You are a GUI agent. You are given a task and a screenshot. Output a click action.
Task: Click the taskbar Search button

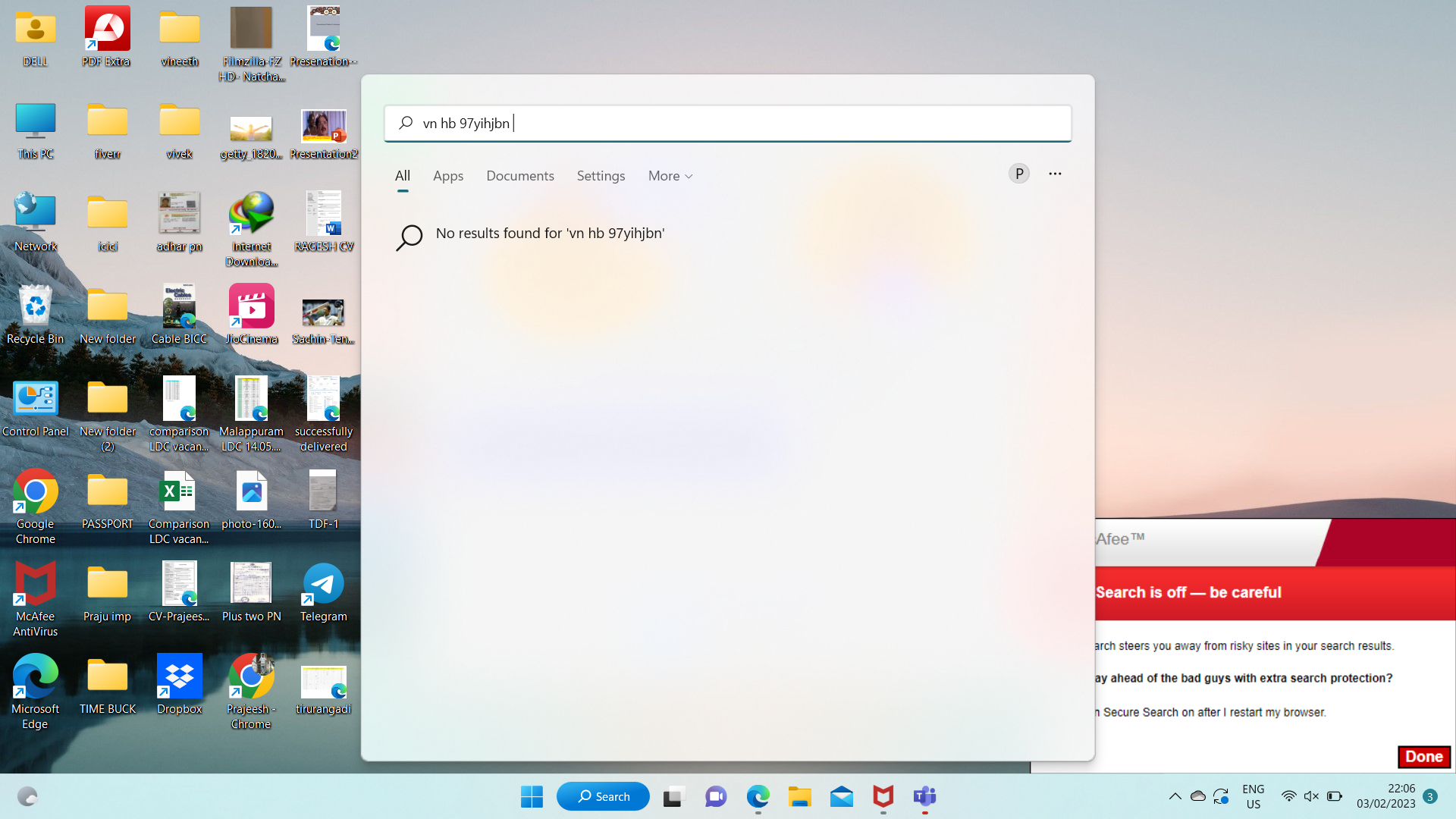click(x=604, y=796)
